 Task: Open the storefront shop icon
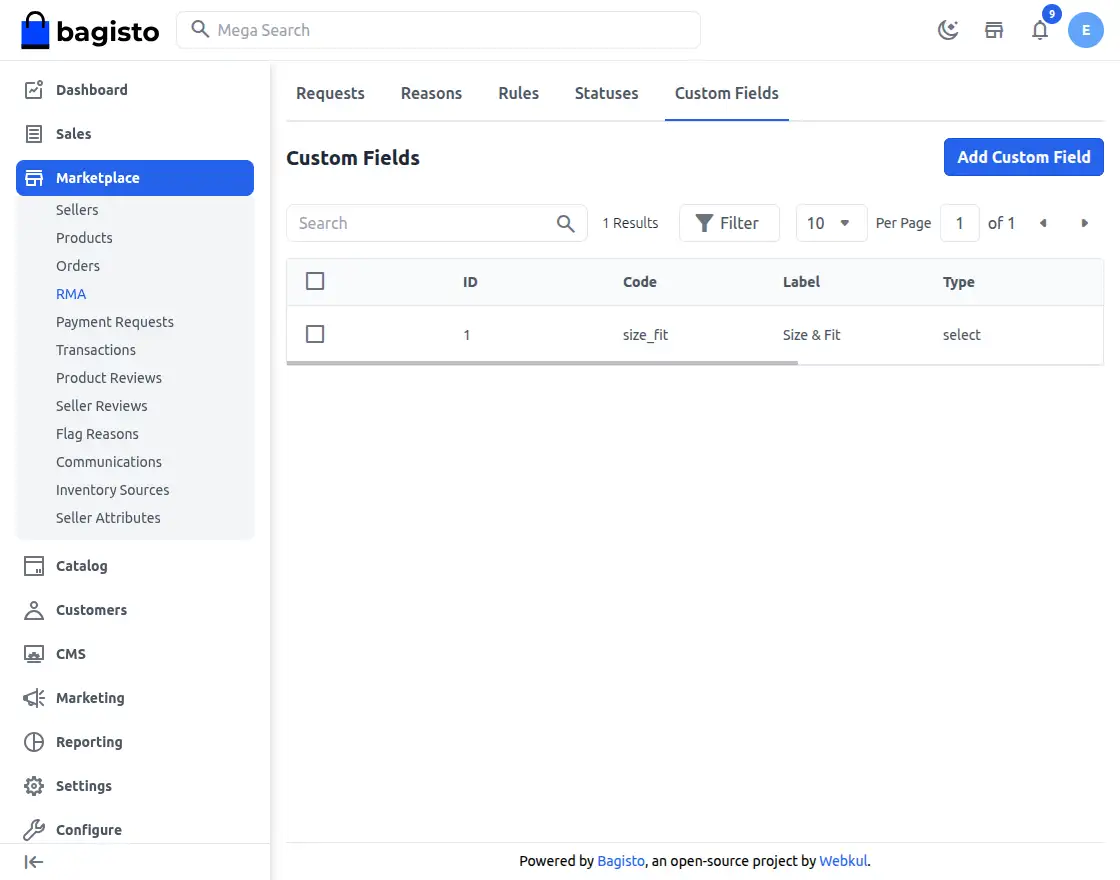[994, 30]
